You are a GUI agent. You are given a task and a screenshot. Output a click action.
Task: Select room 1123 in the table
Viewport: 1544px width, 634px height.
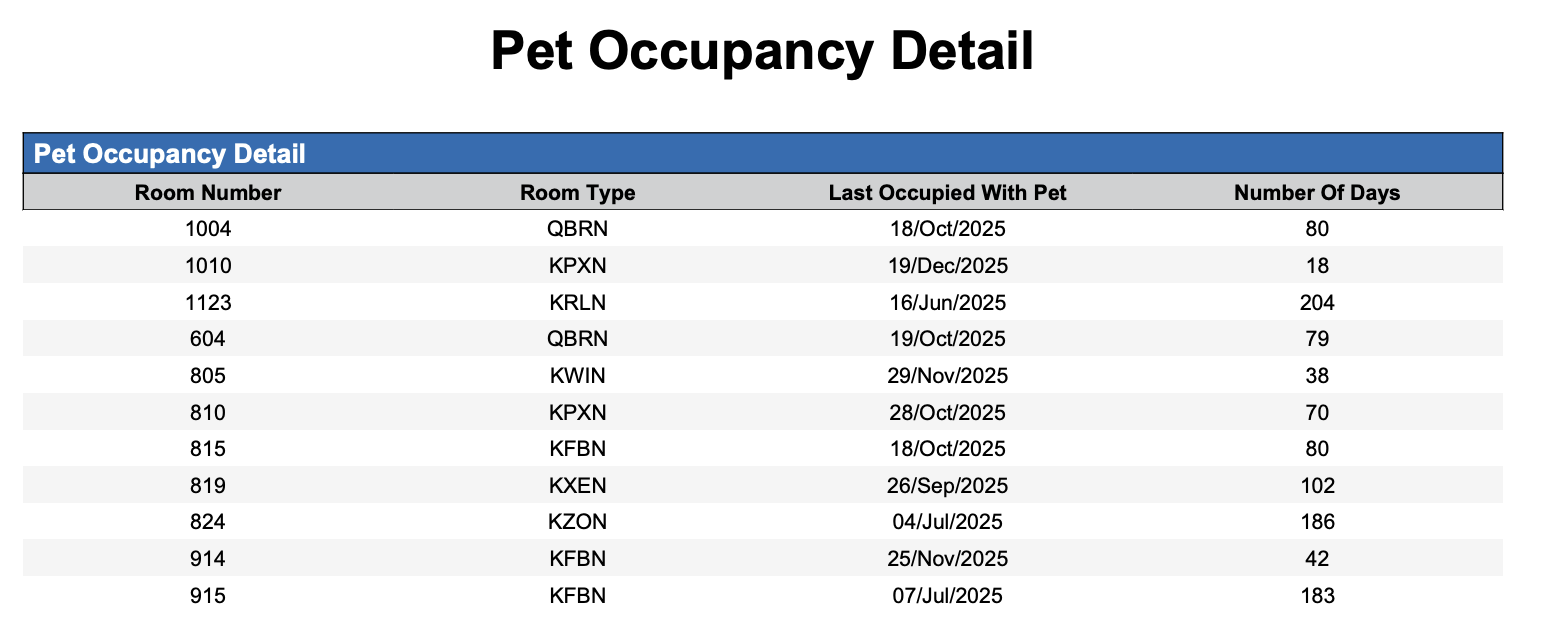[208, 302]
